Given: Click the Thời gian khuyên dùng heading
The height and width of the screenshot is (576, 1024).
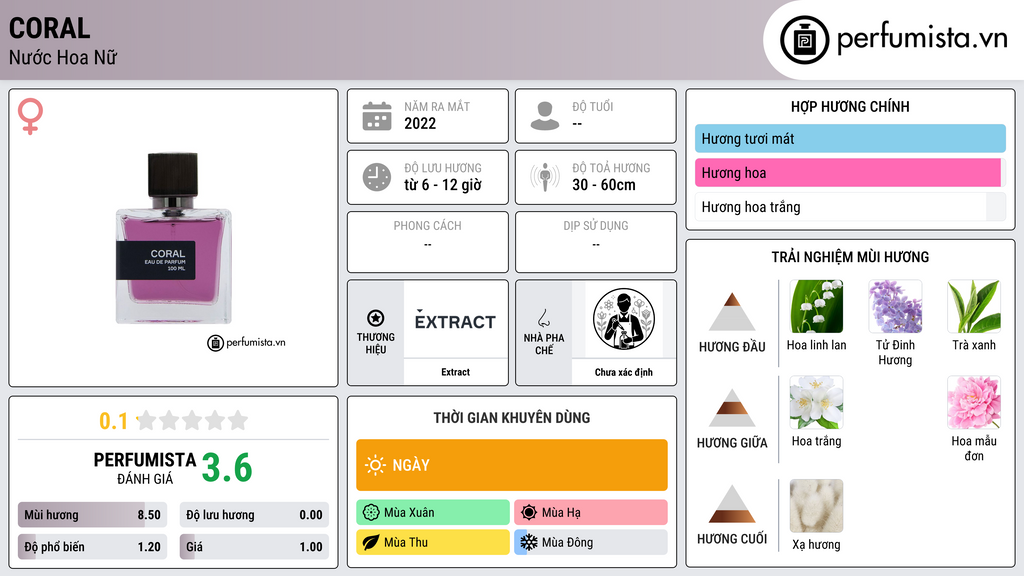Looking at the screenshot, I should click(x=512, y=417).
